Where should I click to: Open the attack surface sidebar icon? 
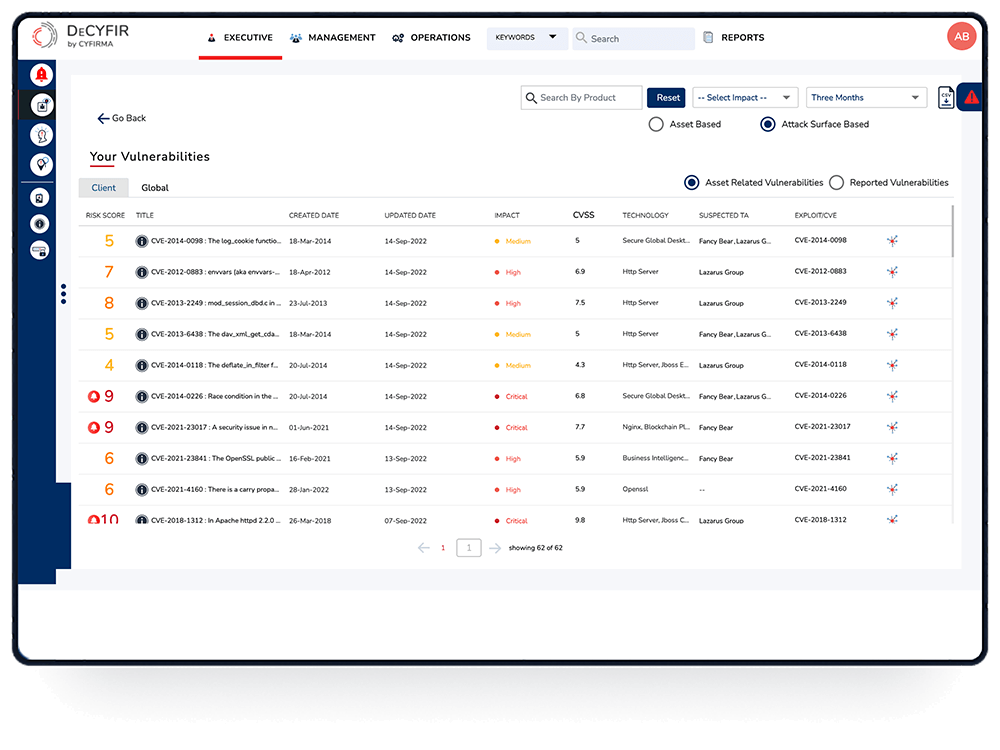pyautogui.click(x=41, y=105)
